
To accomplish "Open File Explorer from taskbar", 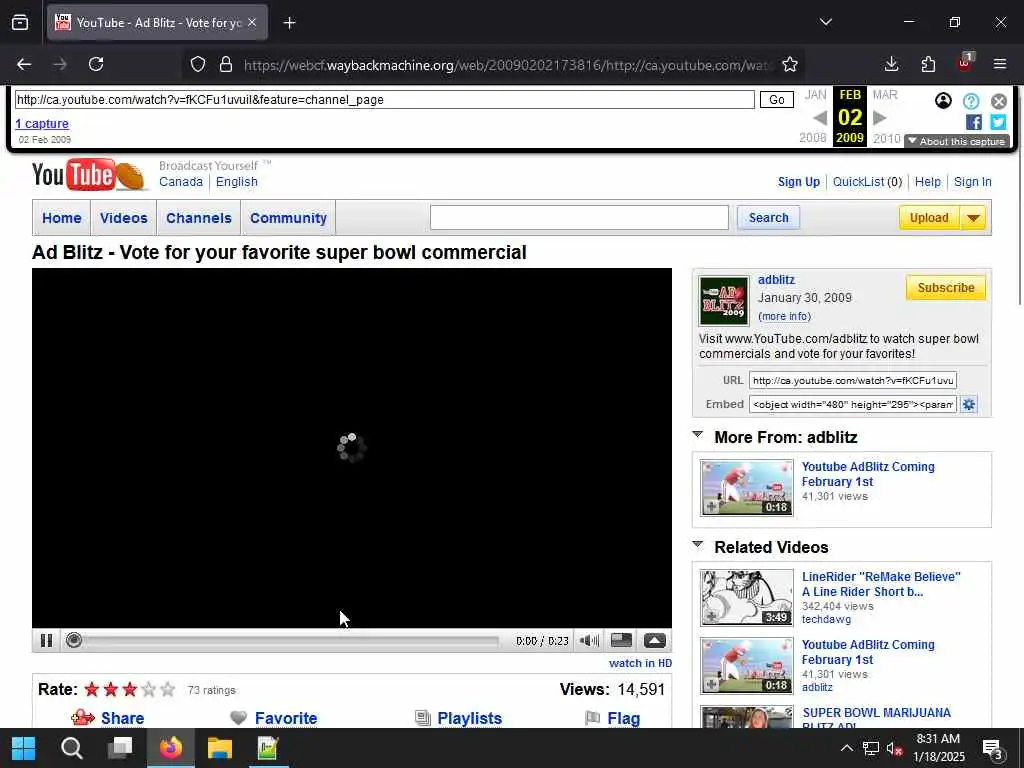I will (x=219, y=748).
